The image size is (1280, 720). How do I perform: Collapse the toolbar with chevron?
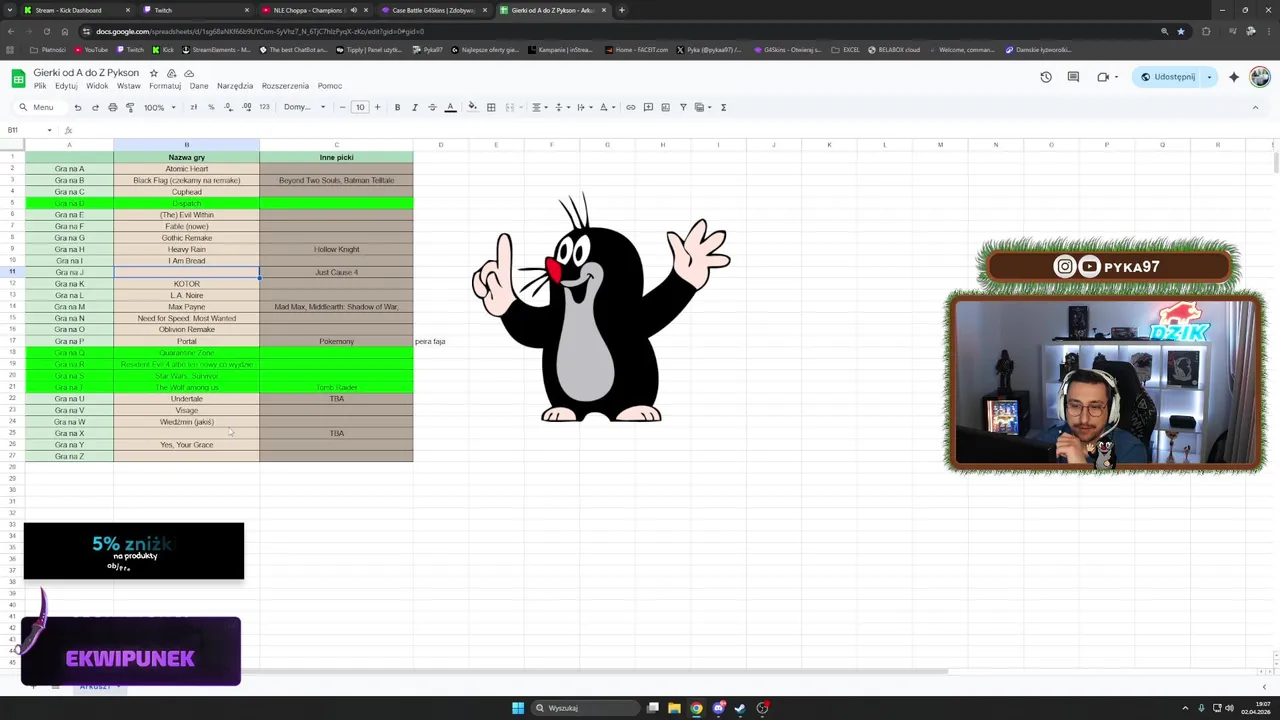pos(1255,107)
